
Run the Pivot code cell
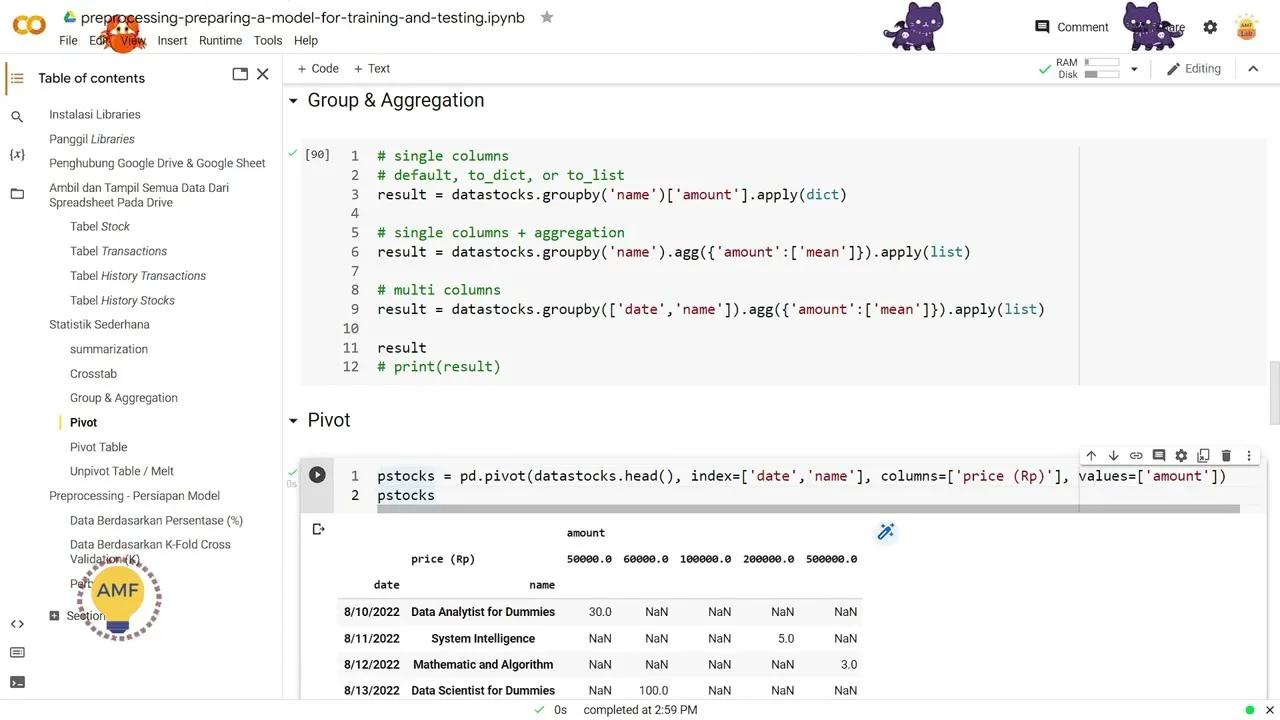[317, 475]
